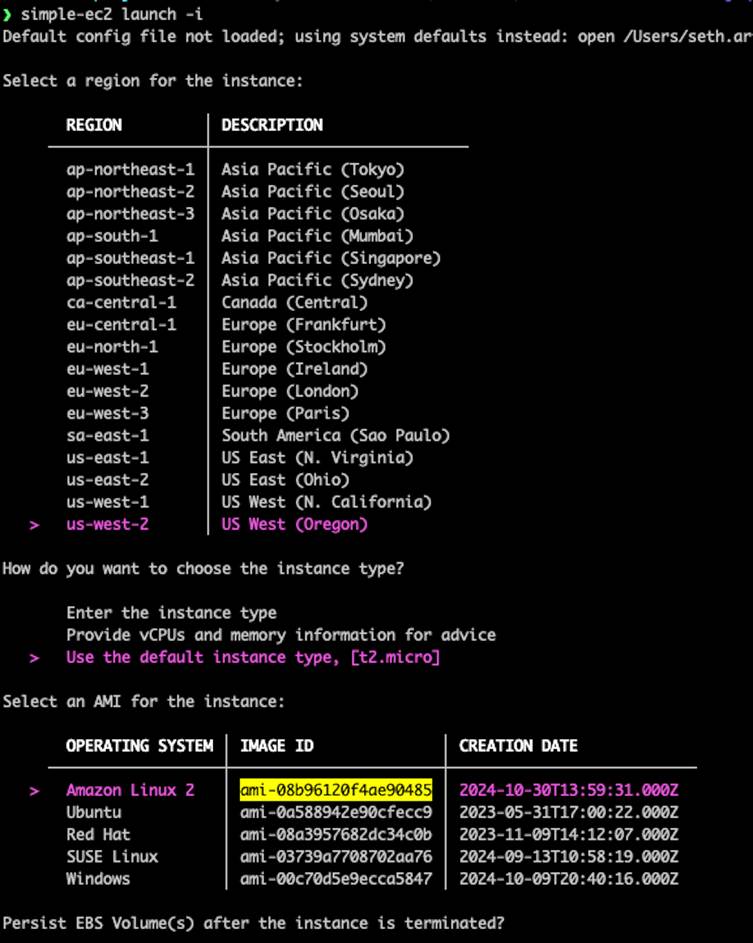The height and width of the screenshot is (943, 753).
Task: Select the Red Hat AMI row
Action: [x=99, y=835]
